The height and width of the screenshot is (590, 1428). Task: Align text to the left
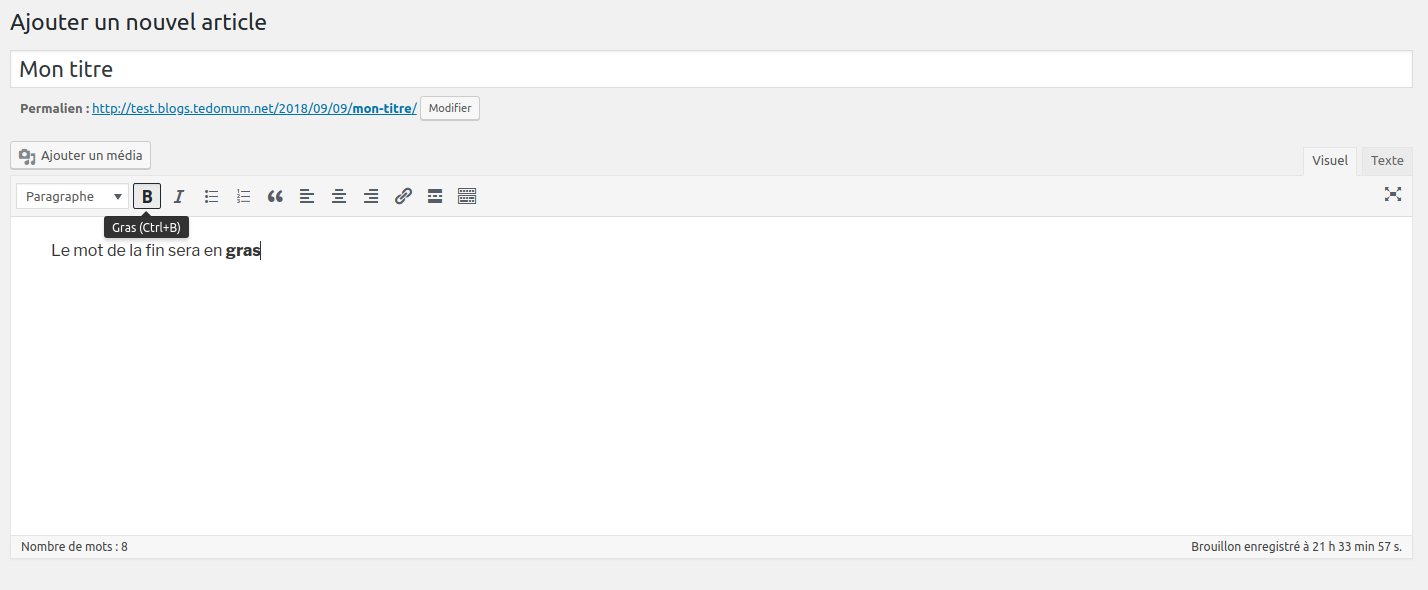click(307, 196)
